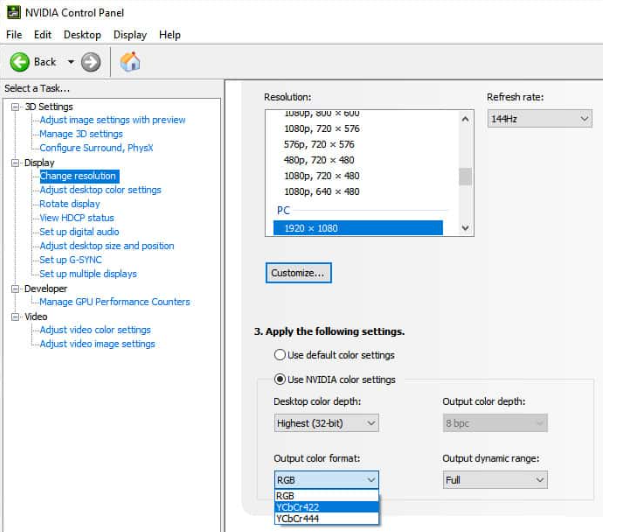Open the Refresh rate 144Hz dropdown
Image resolution: width=619 pixels, height=532 pixels.
(540, 118)
